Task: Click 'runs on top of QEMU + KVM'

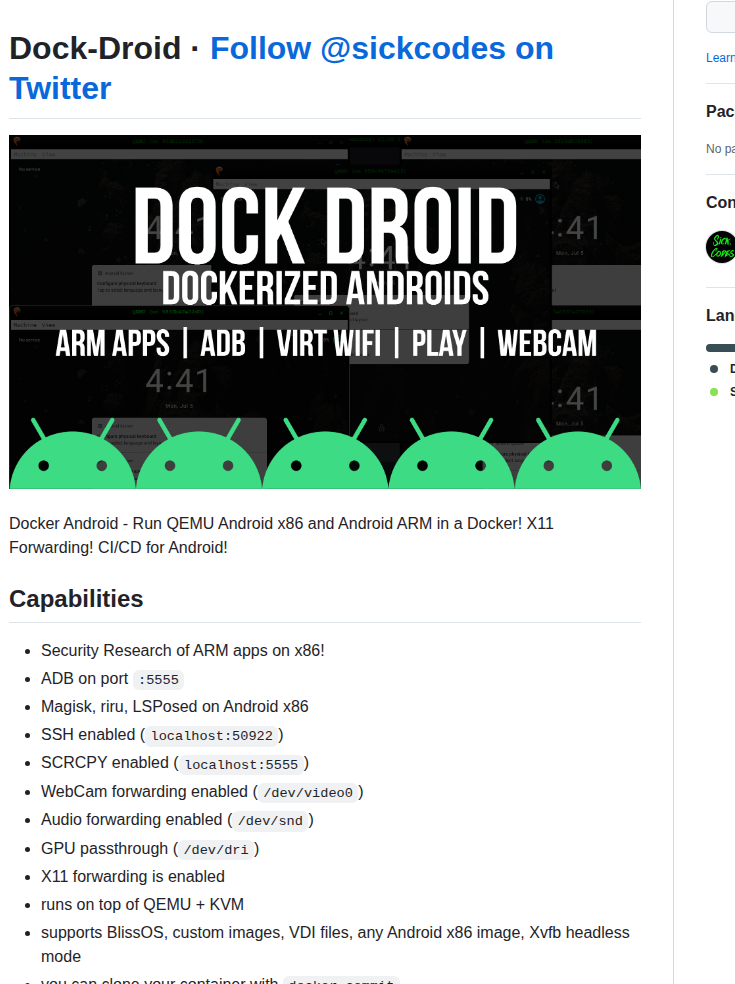Action: [142, 905]
